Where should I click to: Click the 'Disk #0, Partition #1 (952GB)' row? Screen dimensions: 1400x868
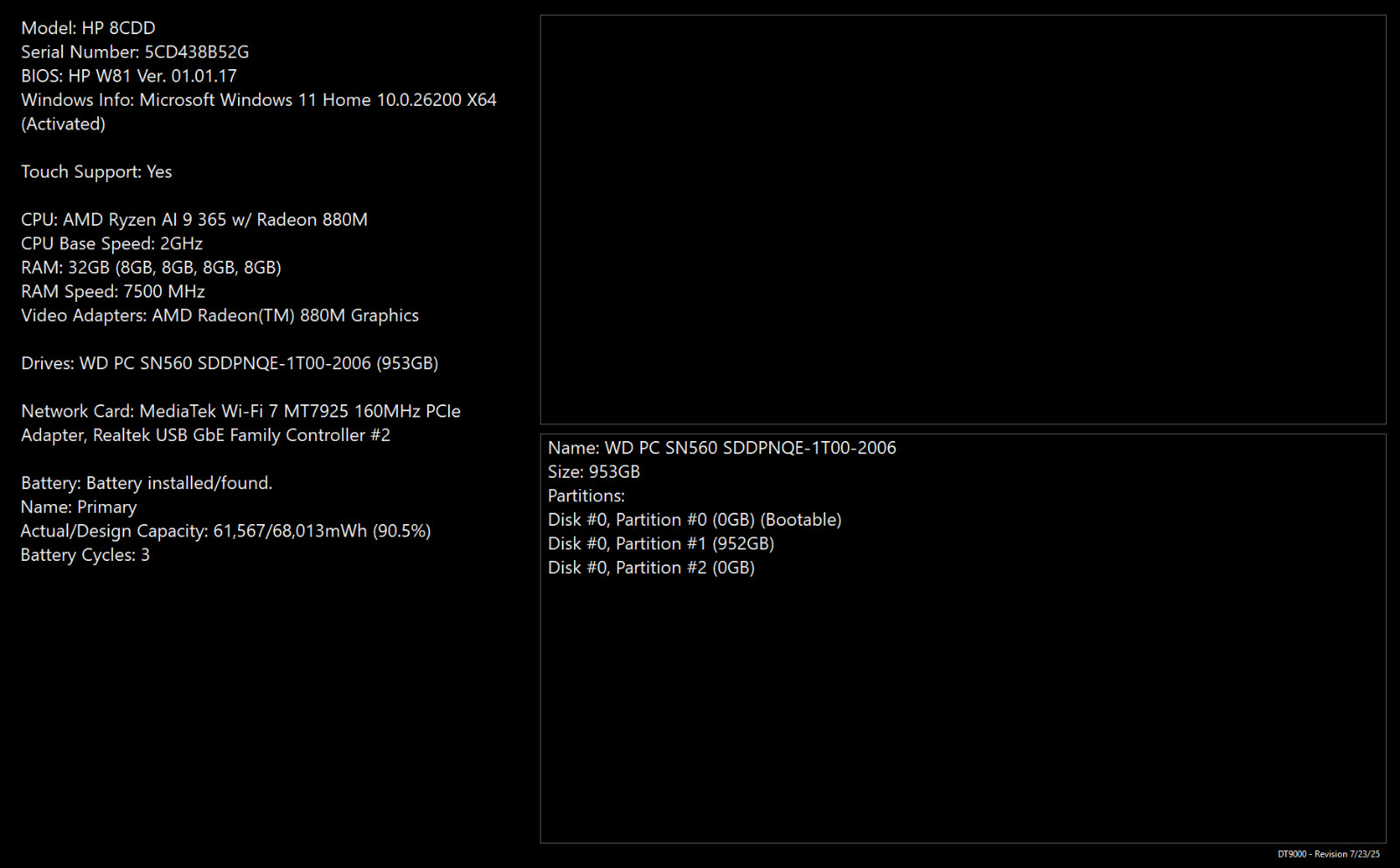click(661, 543)
